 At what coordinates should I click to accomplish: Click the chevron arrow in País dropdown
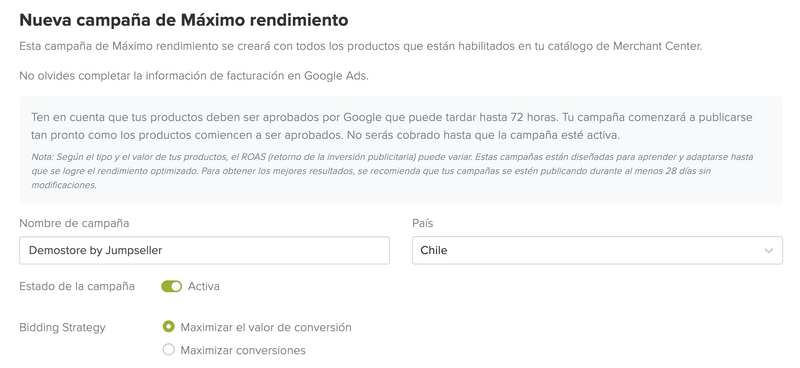(x=768, y=251)
